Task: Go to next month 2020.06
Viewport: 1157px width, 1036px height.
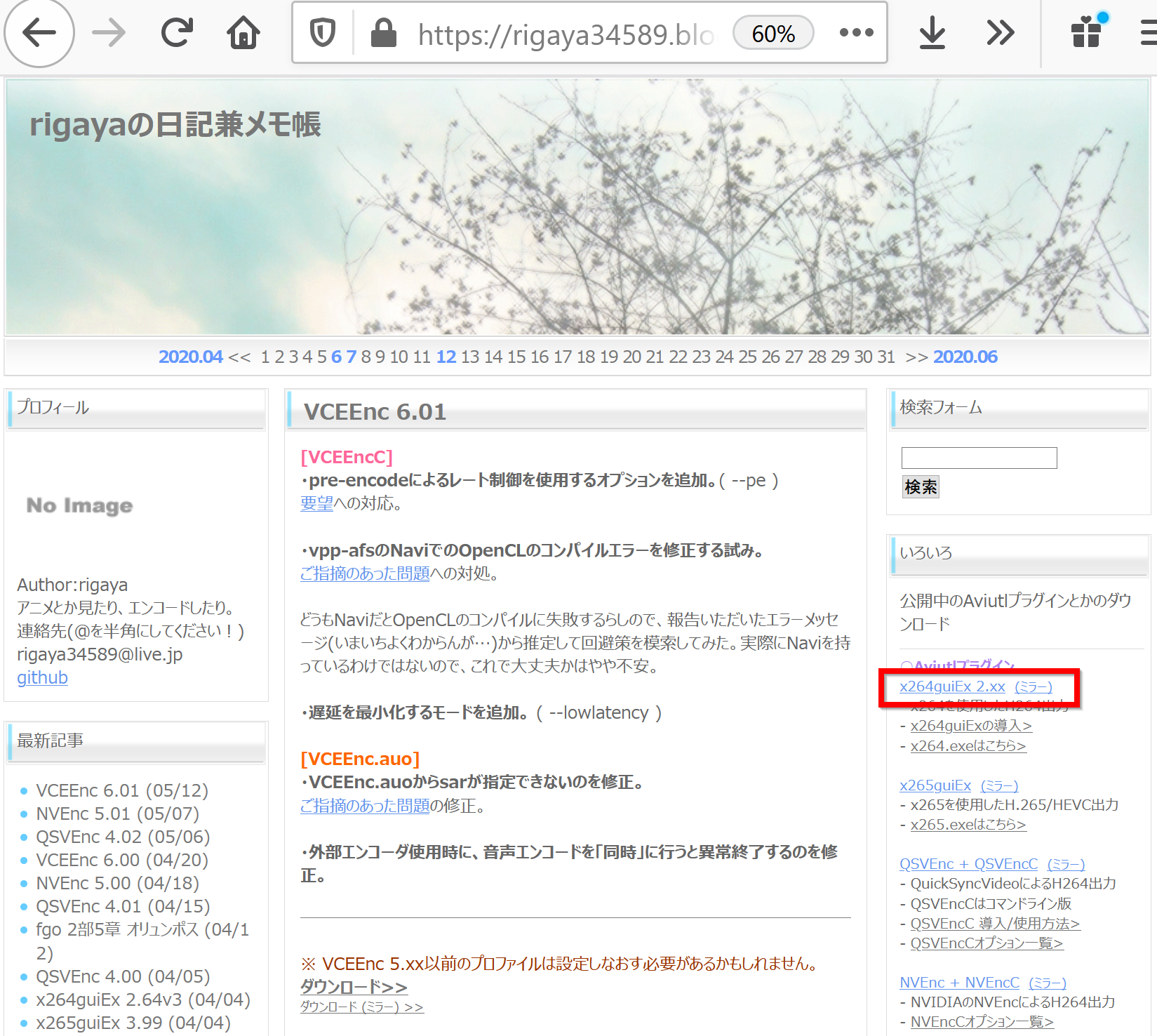Action: tap(965, 357)
